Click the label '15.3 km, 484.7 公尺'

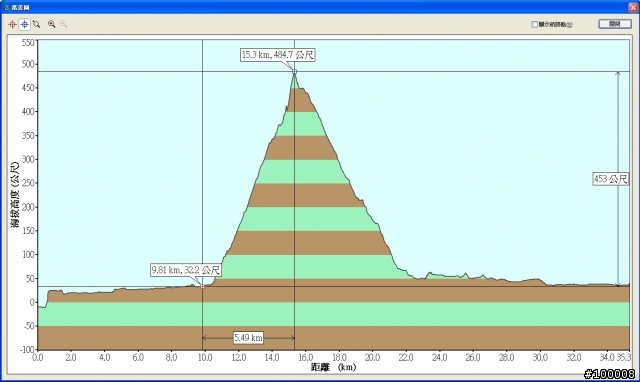pos(278,55)
